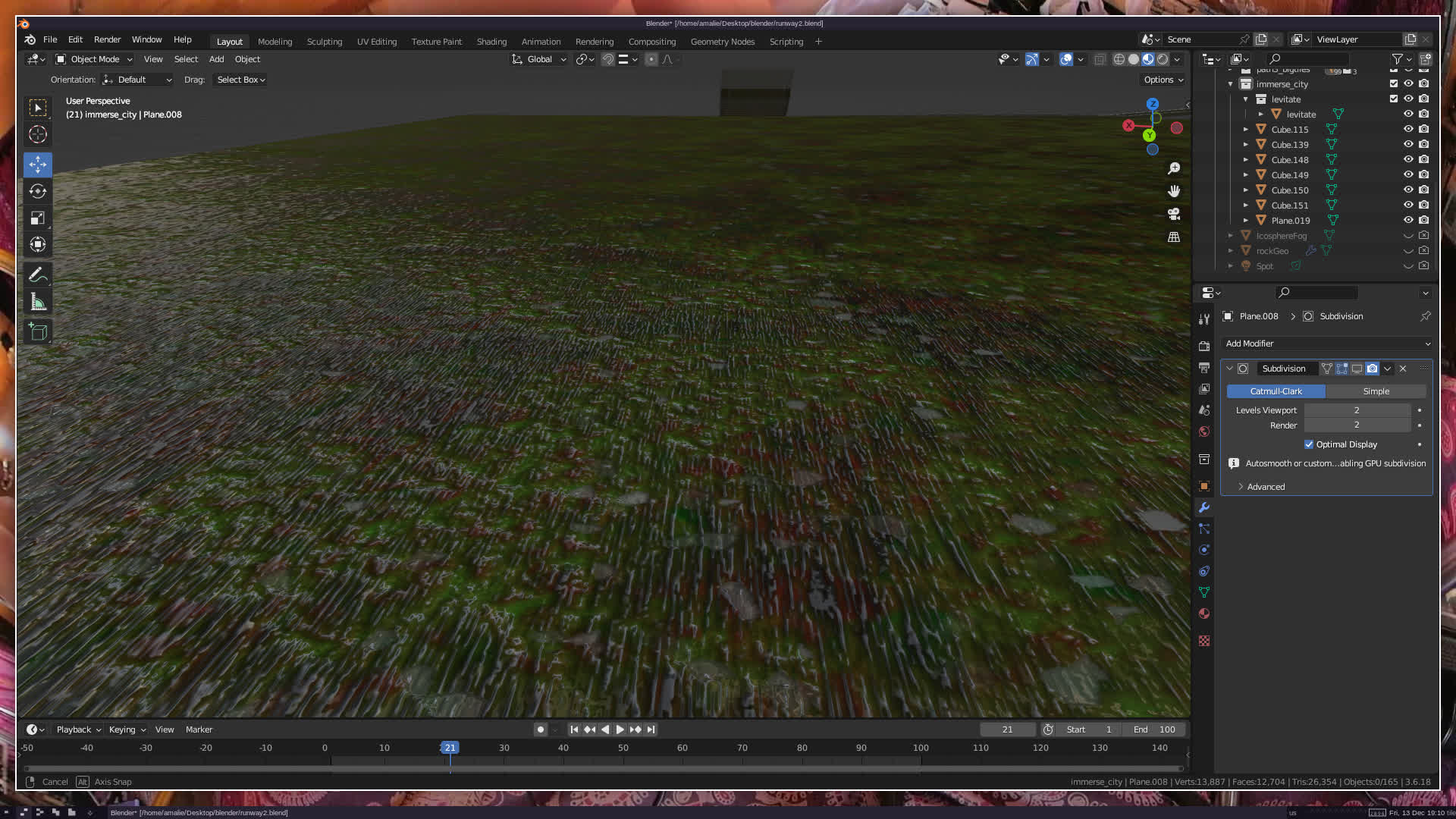Viewport: 1456px width, 819px height.
Task: Hide Cube.148 in the outliner
Action: coord(1408,159)
